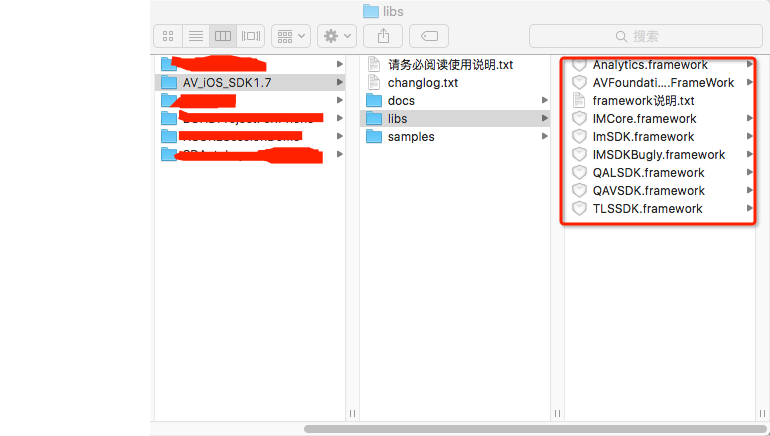
Task: Select the libs folder row
Action: (455, 118)
